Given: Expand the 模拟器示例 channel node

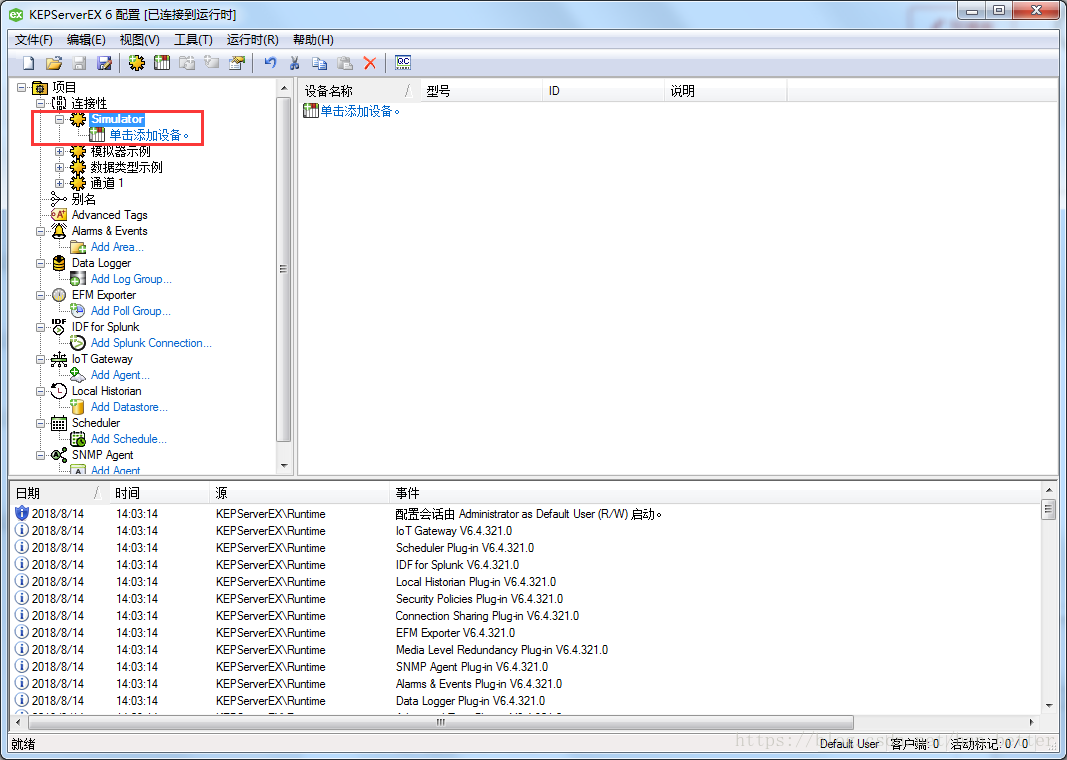Looking at the screenshot, I should tap(59, 151).
